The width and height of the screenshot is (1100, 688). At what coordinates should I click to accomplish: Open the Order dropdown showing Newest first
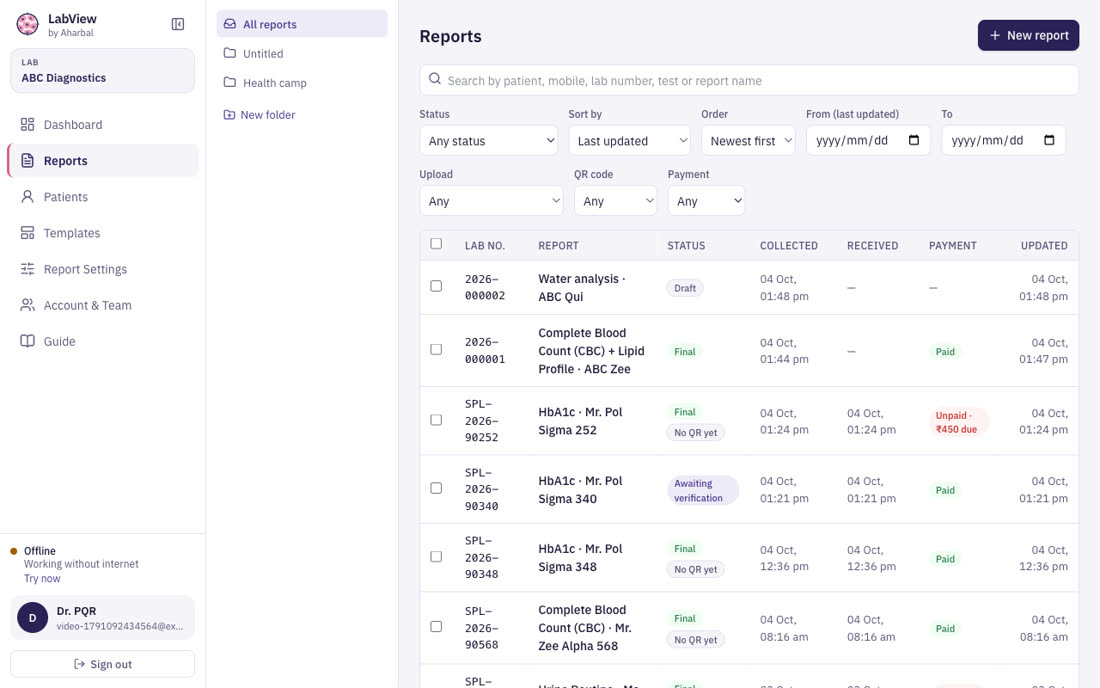(x=749, y=141)
